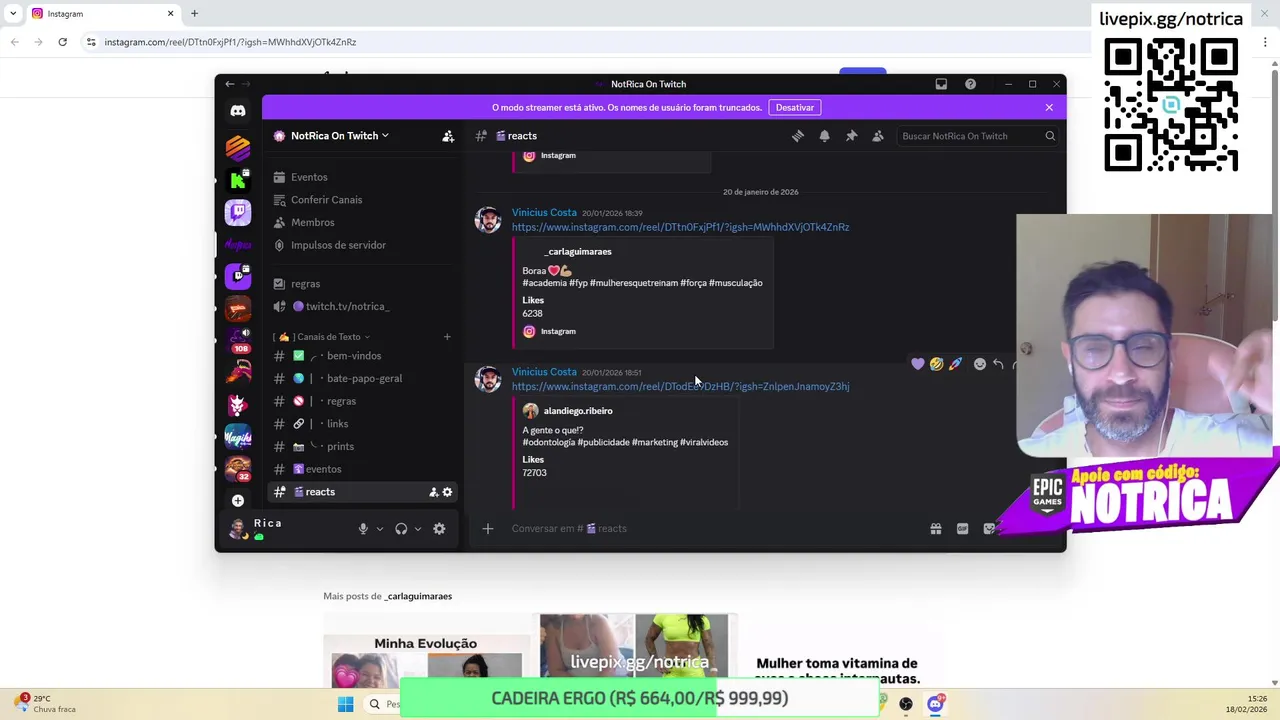Add a server with plus button
1280x720 pixels.
[x=238, y=500]
